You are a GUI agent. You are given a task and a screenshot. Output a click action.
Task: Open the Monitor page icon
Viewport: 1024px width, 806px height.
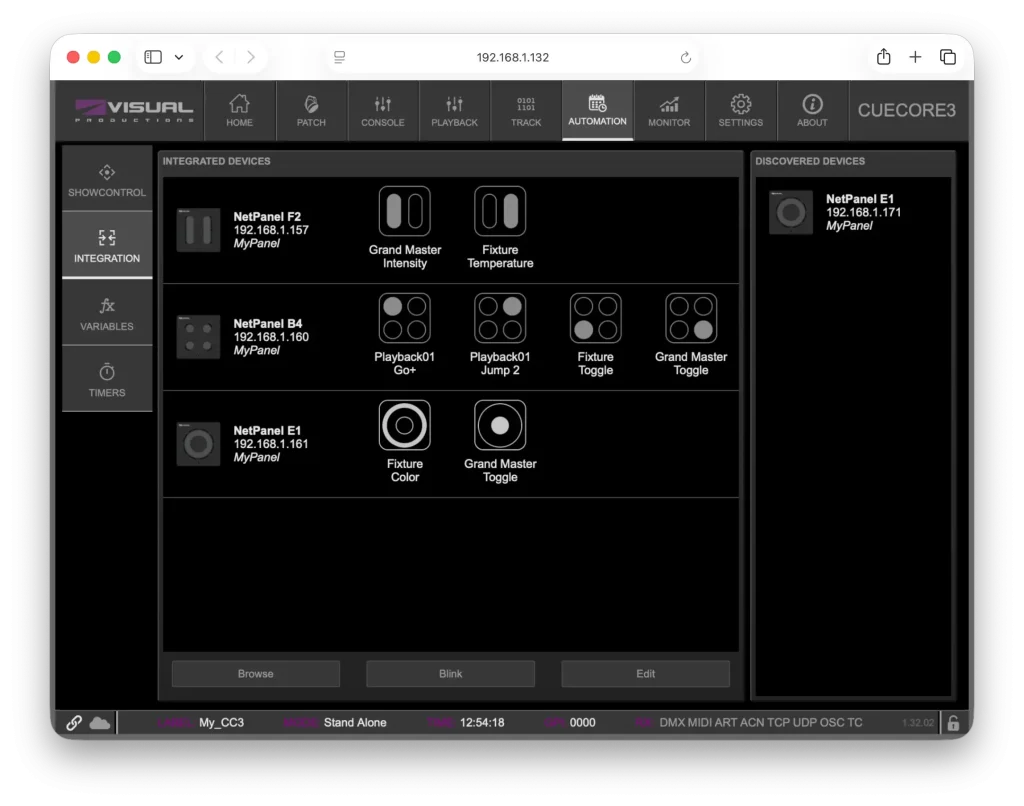pos(669,110)
